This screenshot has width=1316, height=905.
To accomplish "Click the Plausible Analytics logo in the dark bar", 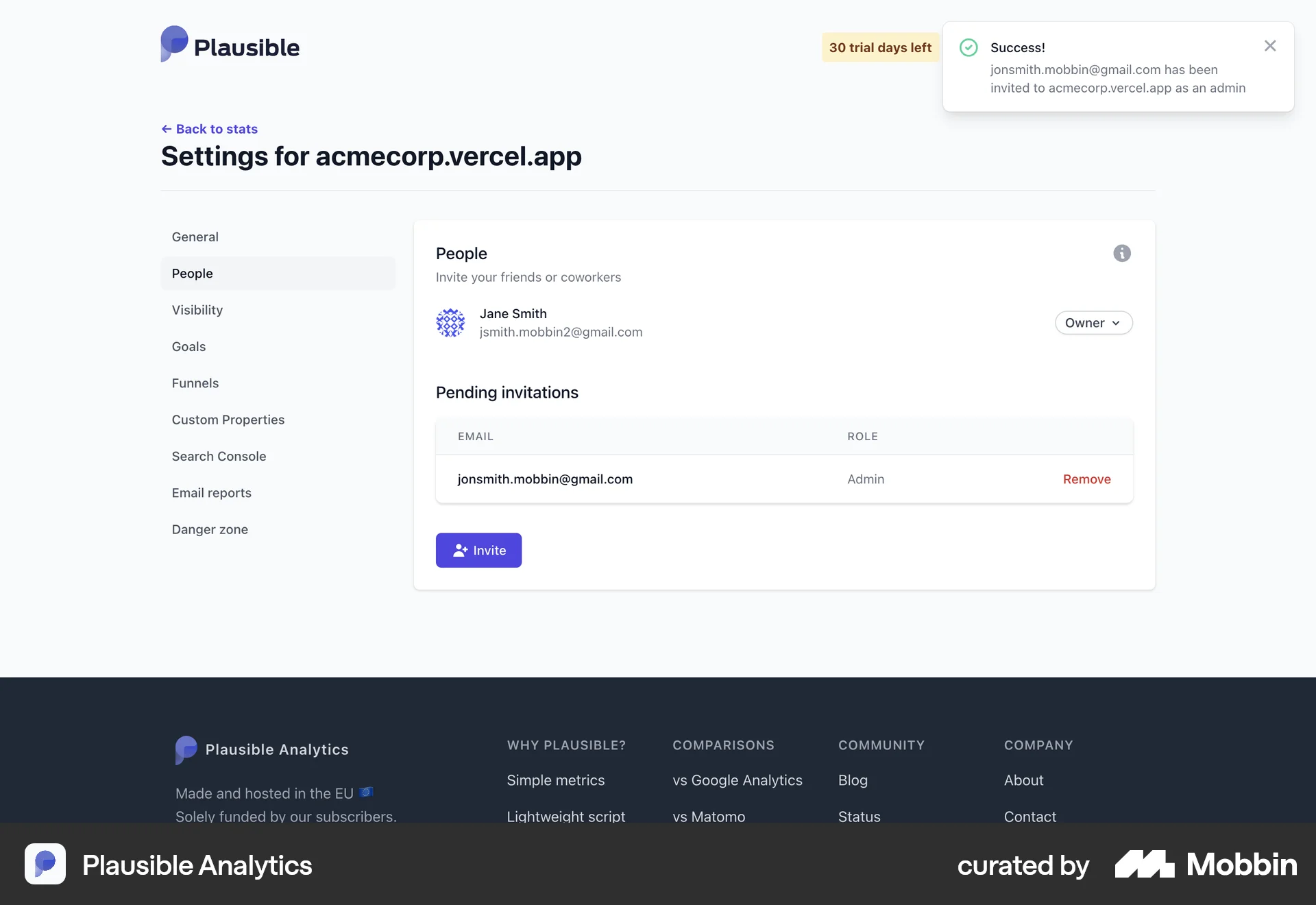I will 168,865.
